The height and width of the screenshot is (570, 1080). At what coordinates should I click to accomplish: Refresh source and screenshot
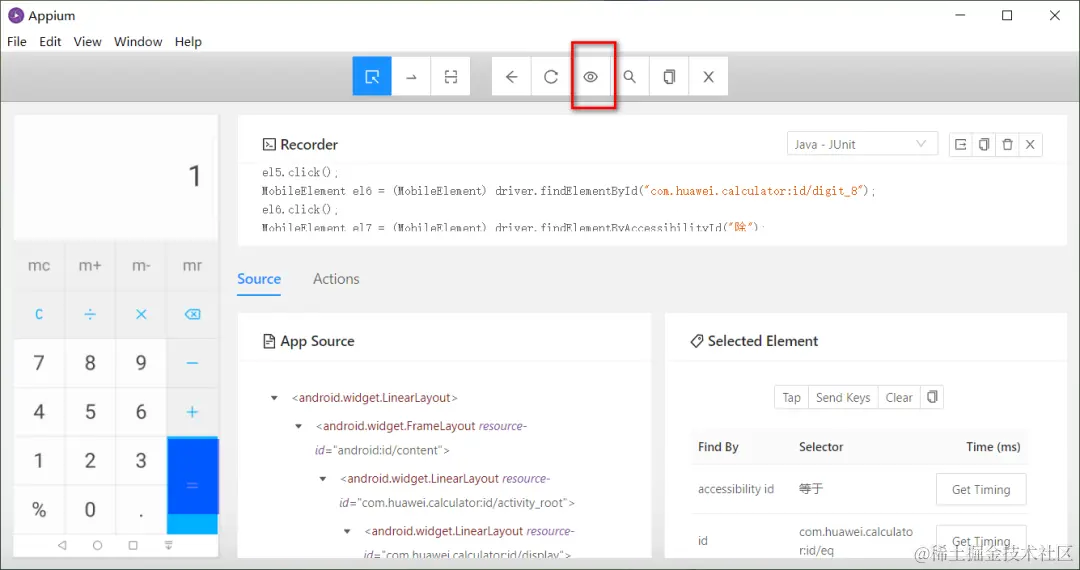[x=550, y=76]
